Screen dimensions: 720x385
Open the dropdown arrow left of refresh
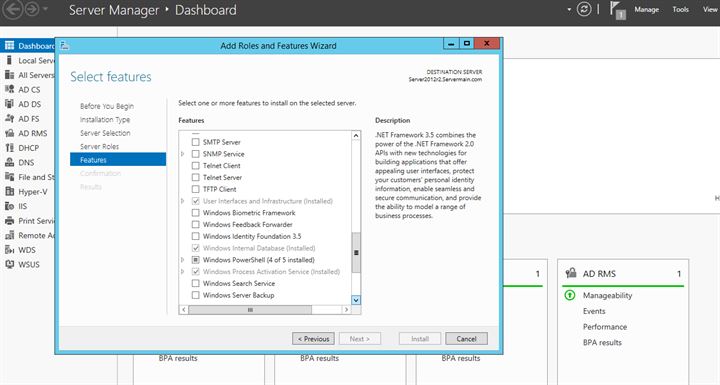tap(569, 10)
